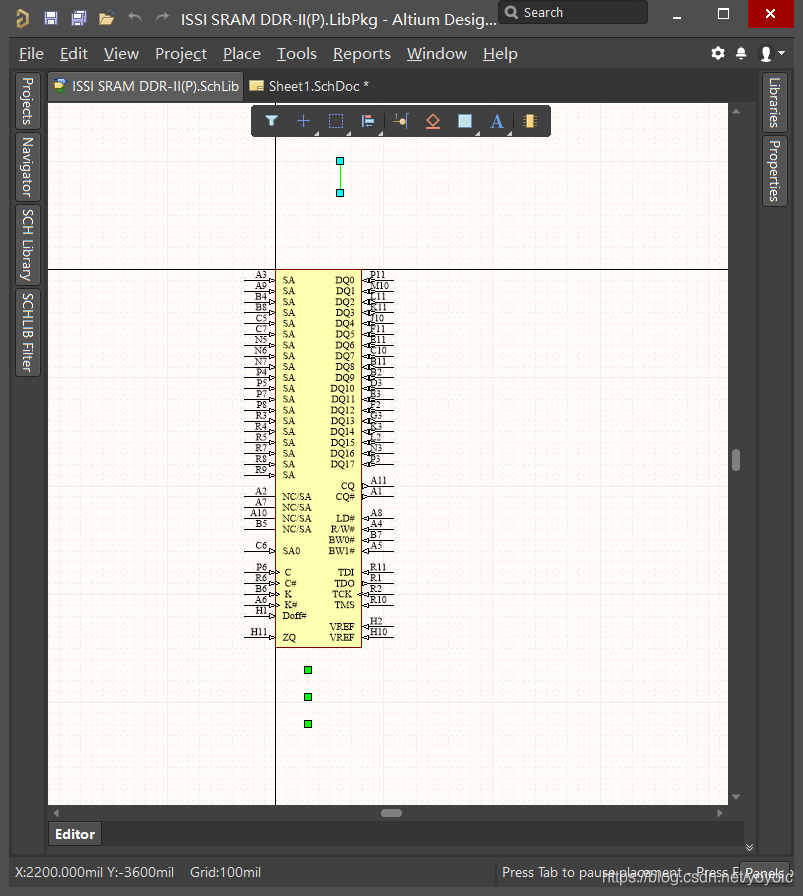Click the scroll down arrow

(x=736, y=797)
